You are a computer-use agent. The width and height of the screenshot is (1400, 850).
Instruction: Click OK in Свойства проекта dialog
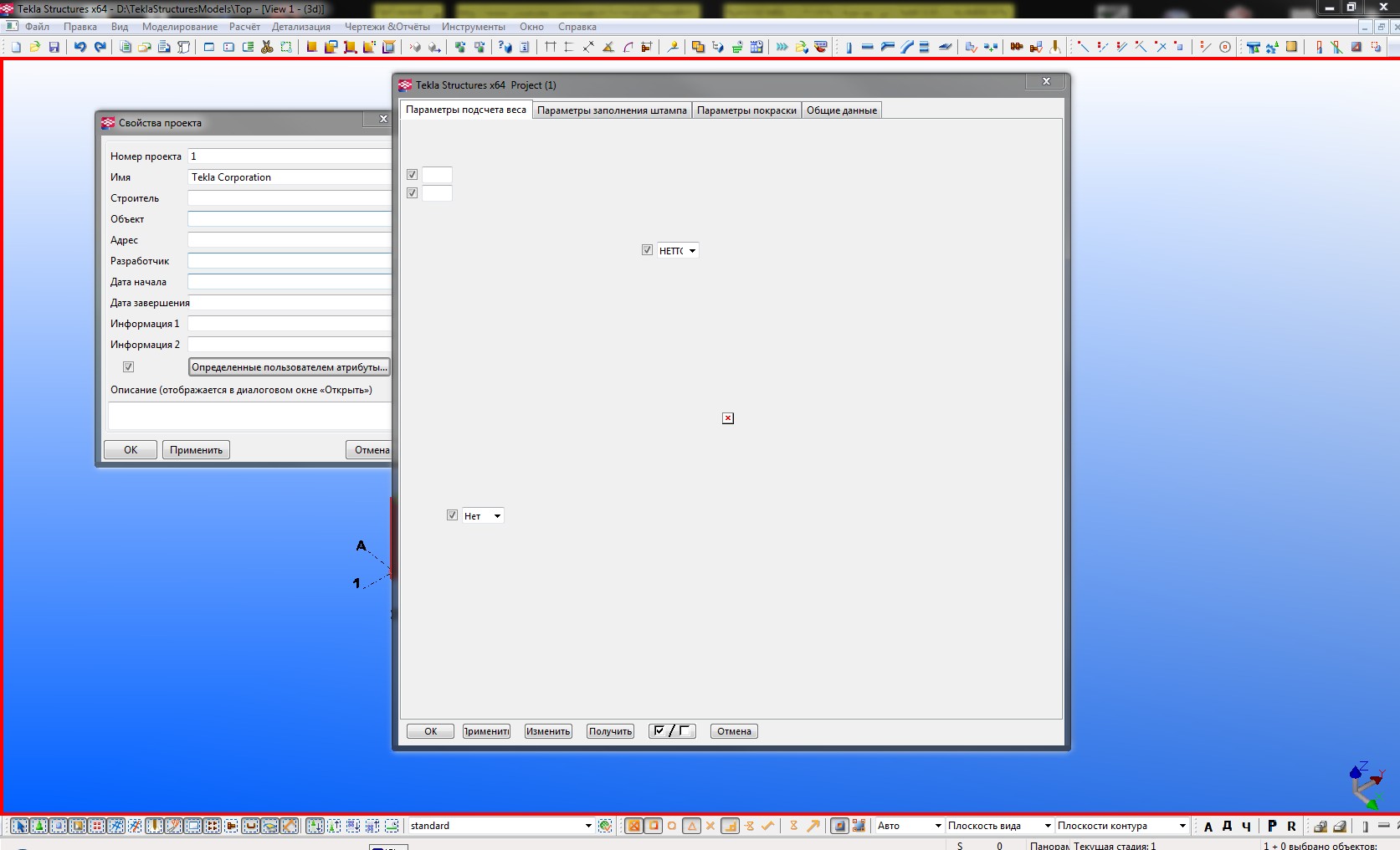pos(131,450)
